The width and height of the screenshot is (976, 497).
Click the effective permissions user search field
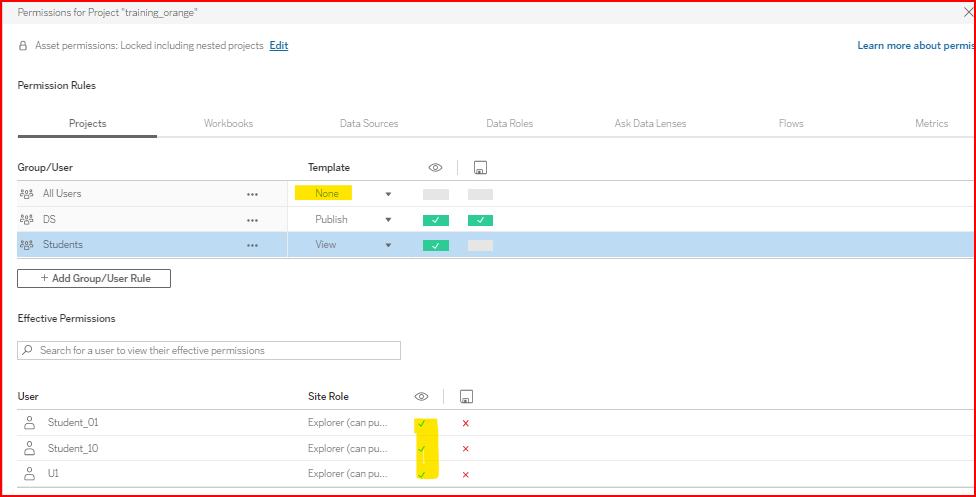209,351
